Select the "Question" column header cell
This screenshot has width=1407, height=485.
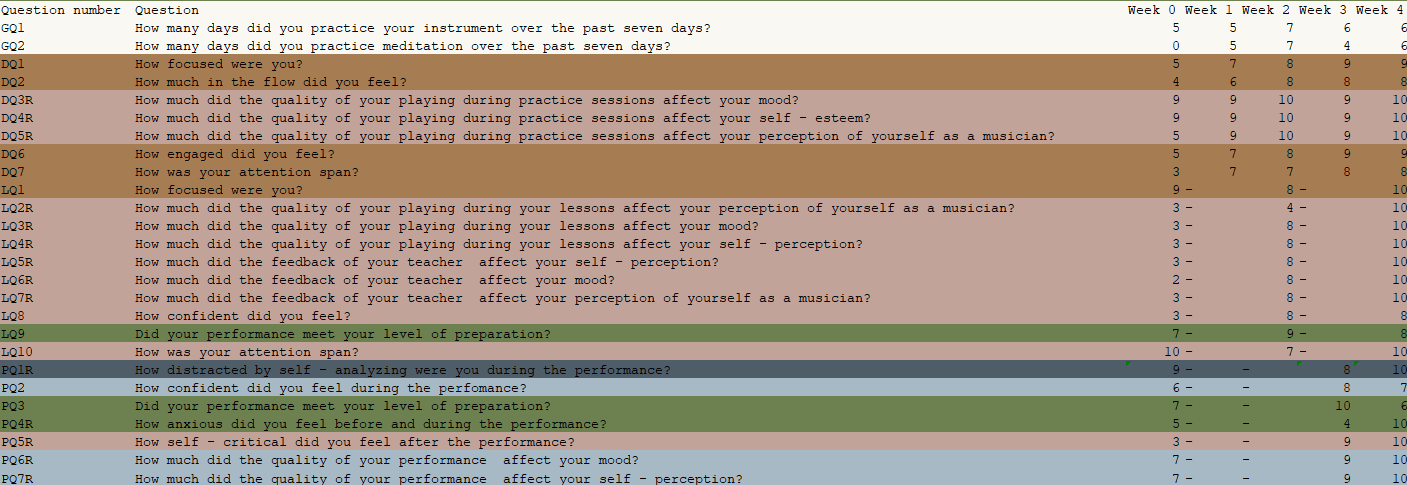167,10
